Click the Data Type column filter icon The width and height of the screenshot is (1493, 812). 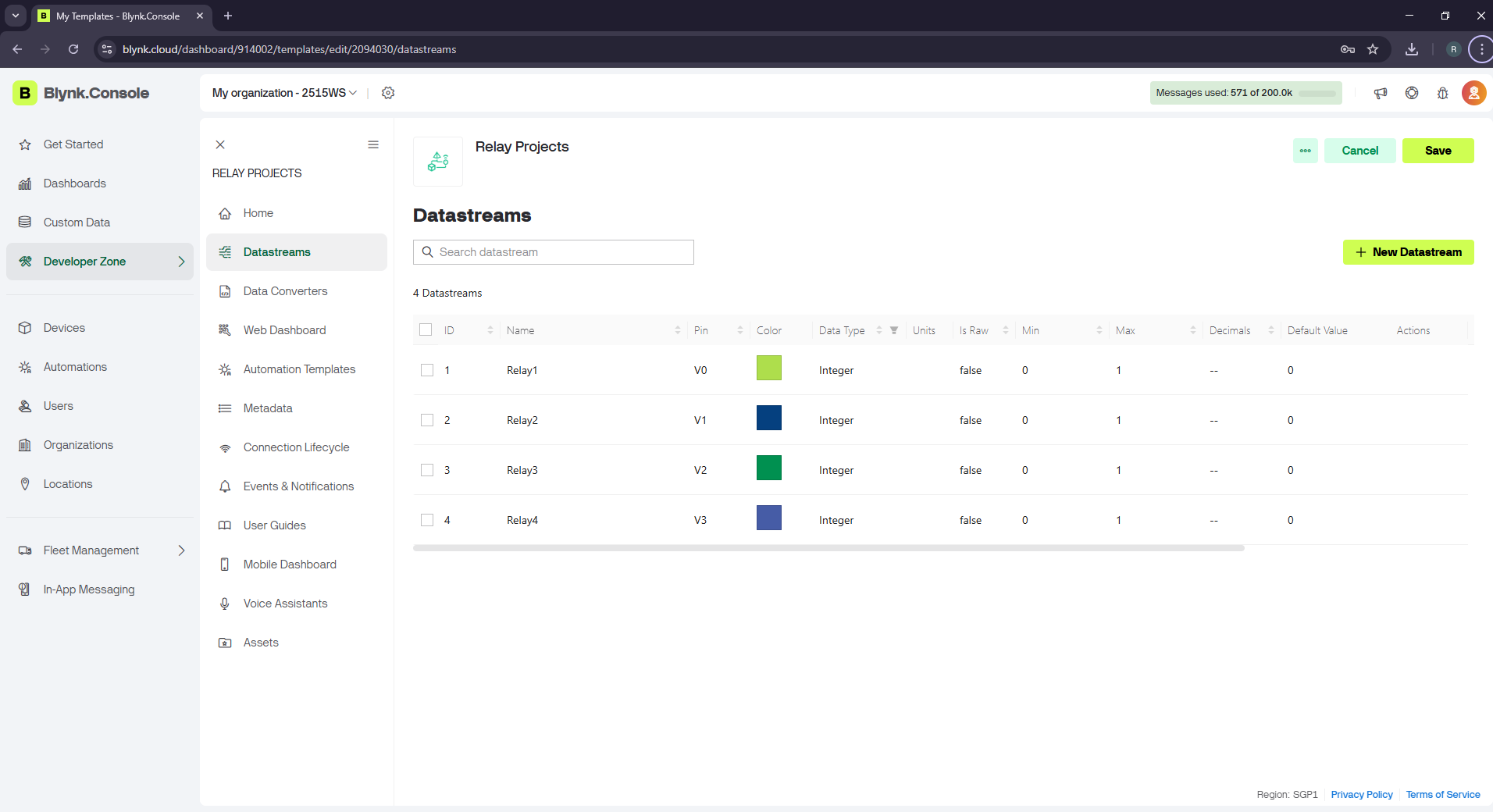point(894,330)
